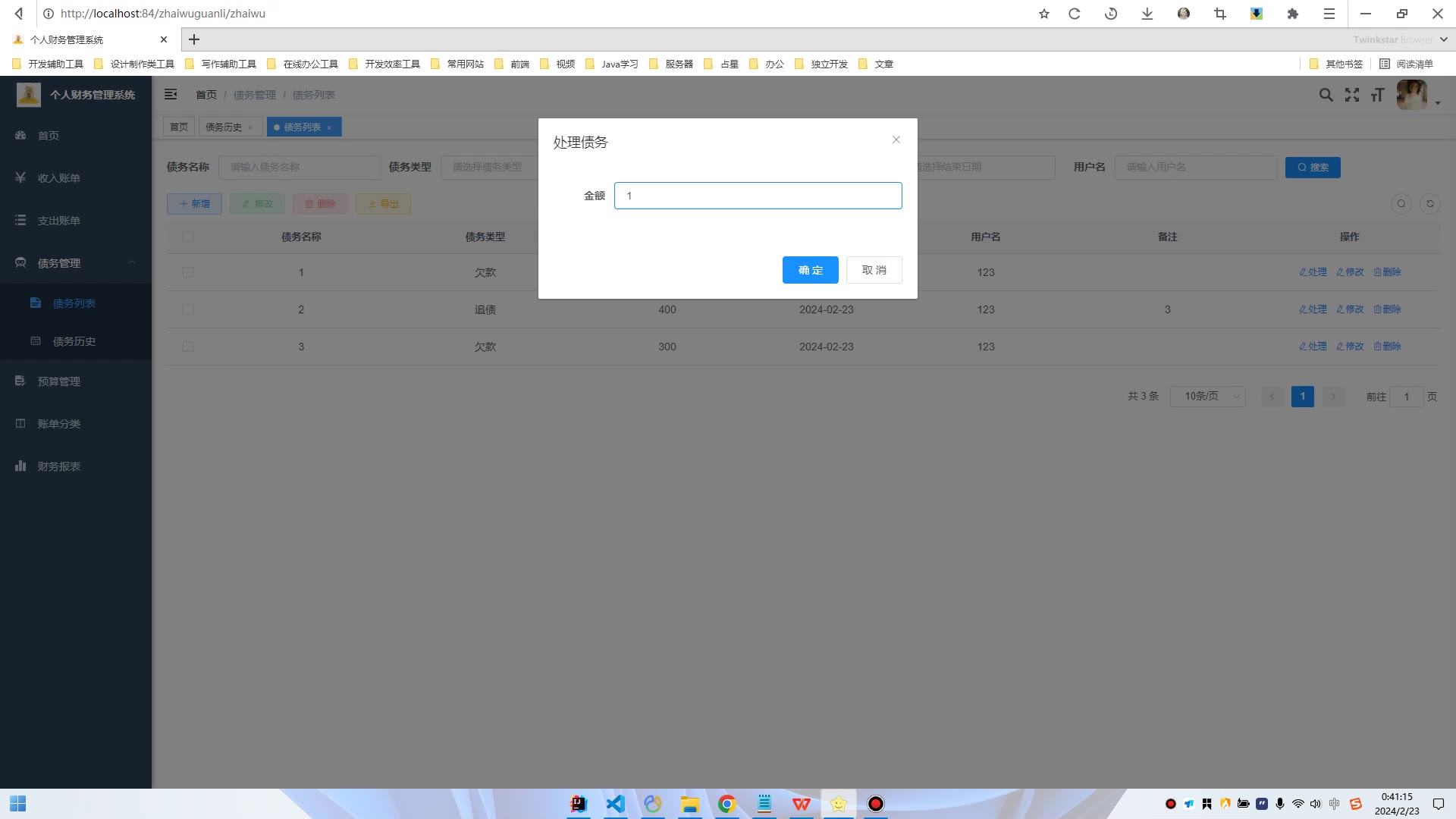Tick the checkbox for debt row 2

pos(188,309)
